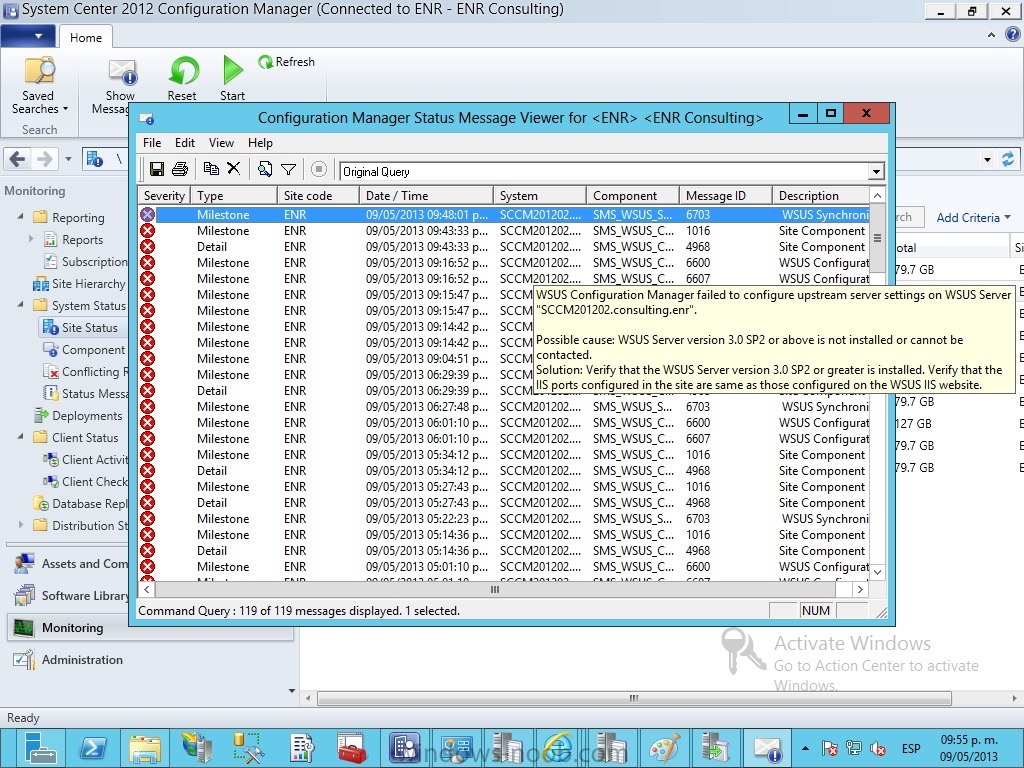Click Refresh in the ribbon
The height and width of the screenshot is (768, 1024).
pyautogui.click(x=287, y=62)
